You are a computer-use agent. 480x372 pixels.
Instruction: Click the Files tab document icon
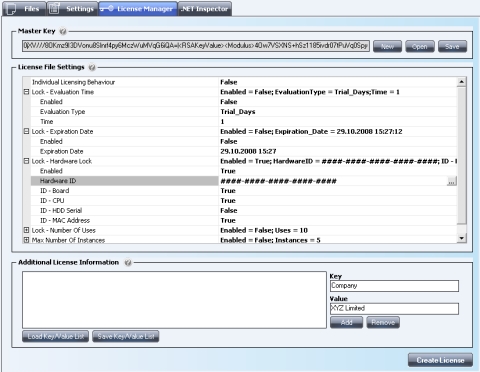(11, 9)
